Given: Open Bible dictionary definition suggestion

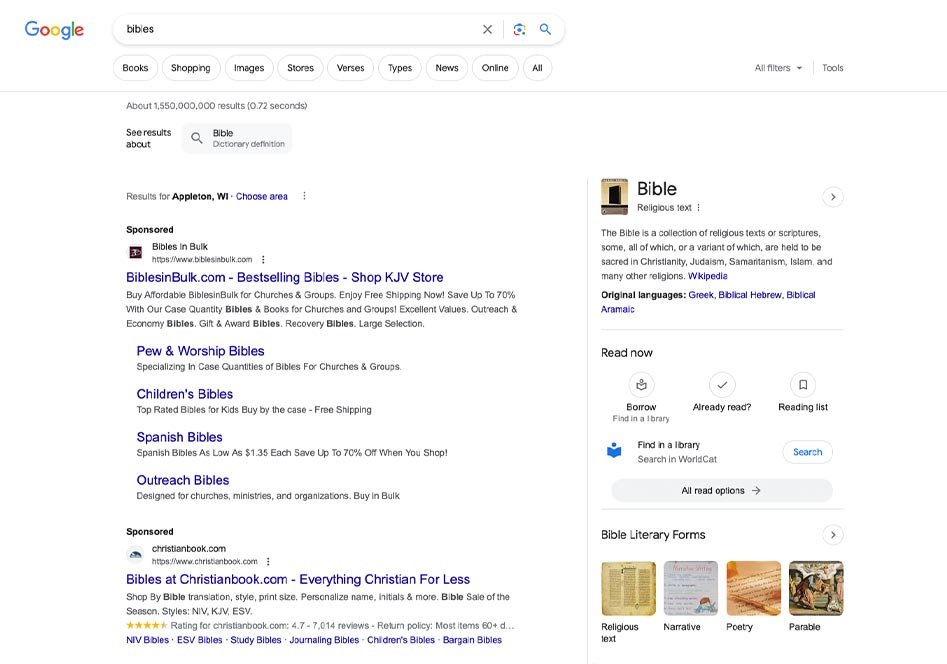Looking at the screenshot, I should click(x=237, y=138).
